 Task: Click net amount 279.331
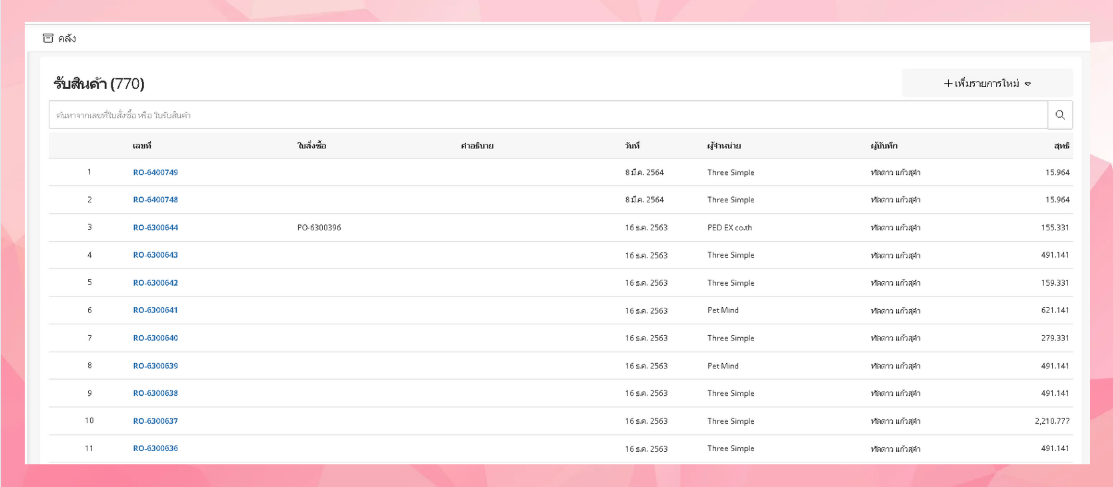1056,338
